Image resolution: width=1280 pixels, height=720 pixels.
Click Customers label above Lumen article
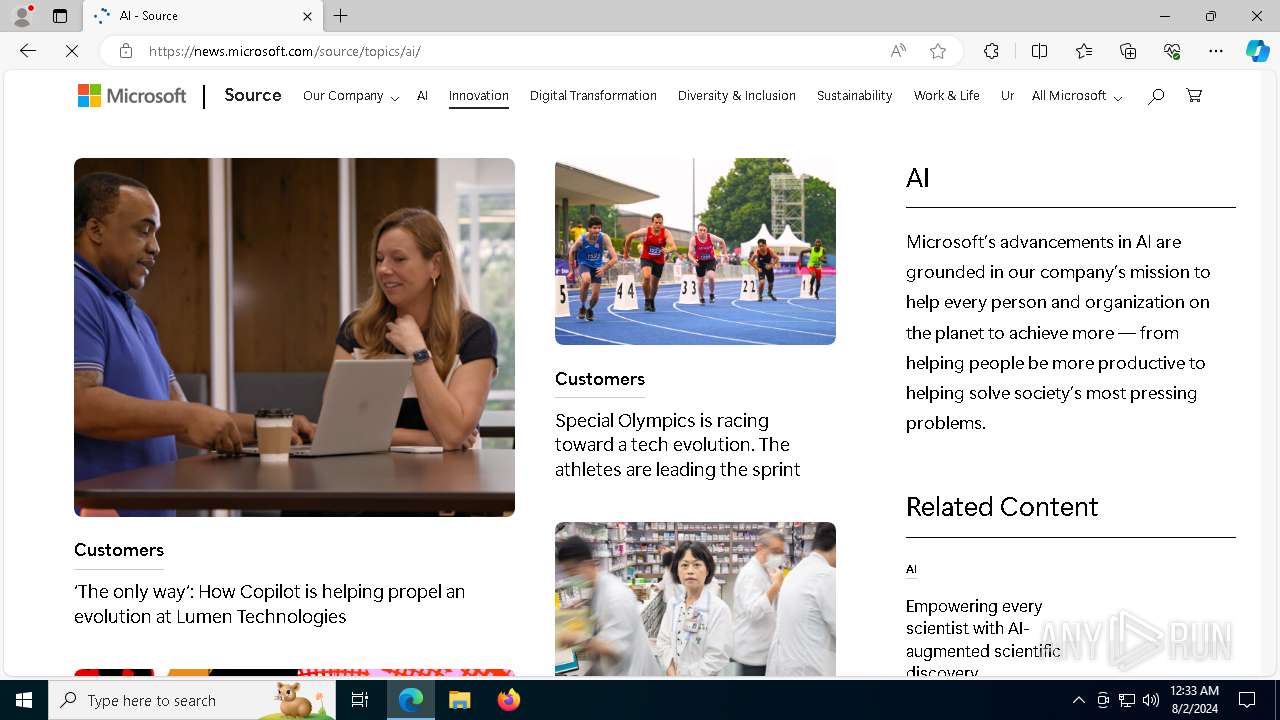pos(119,550)
